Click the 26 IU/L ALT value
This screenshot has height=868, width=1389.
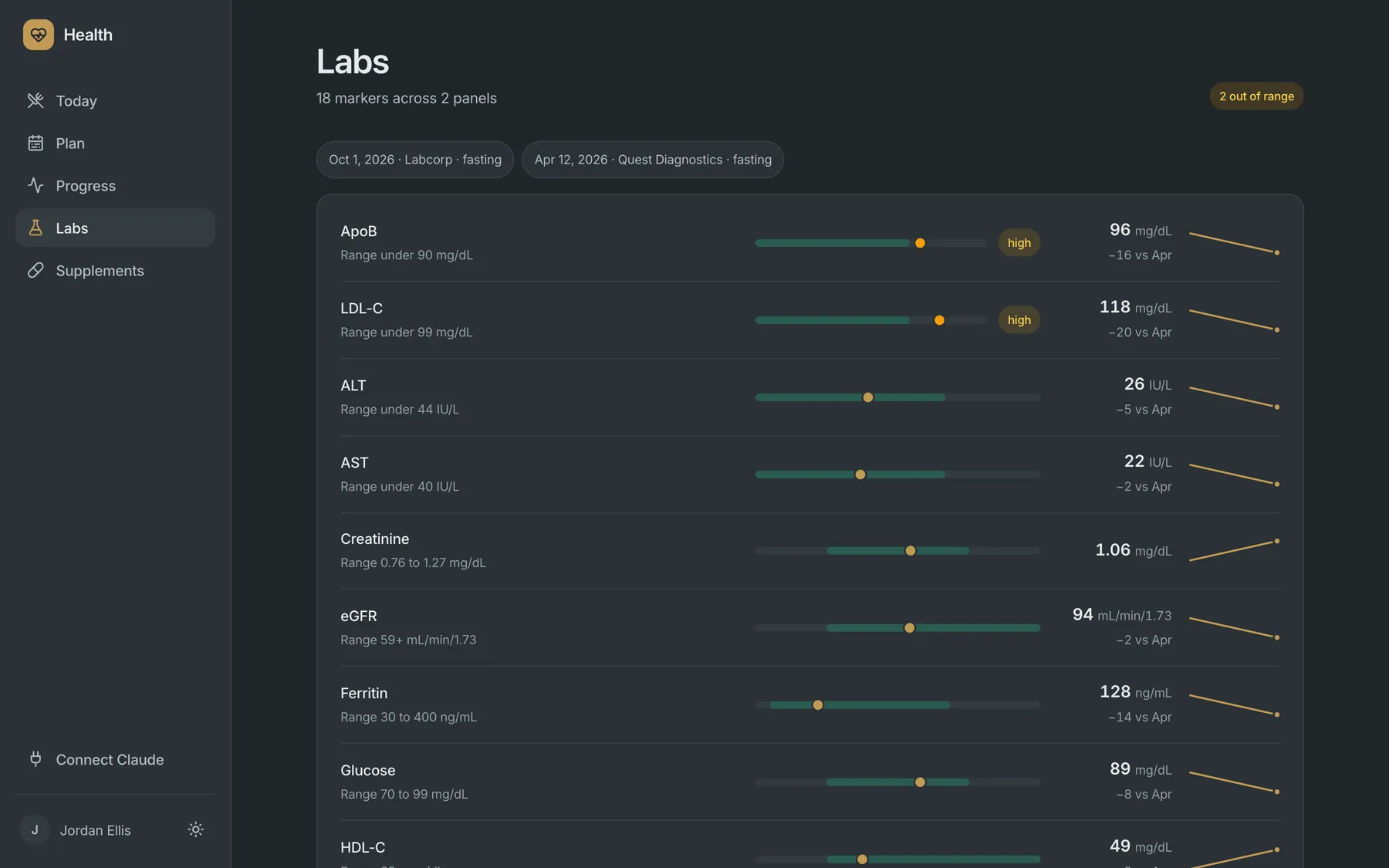(1147, 384)
